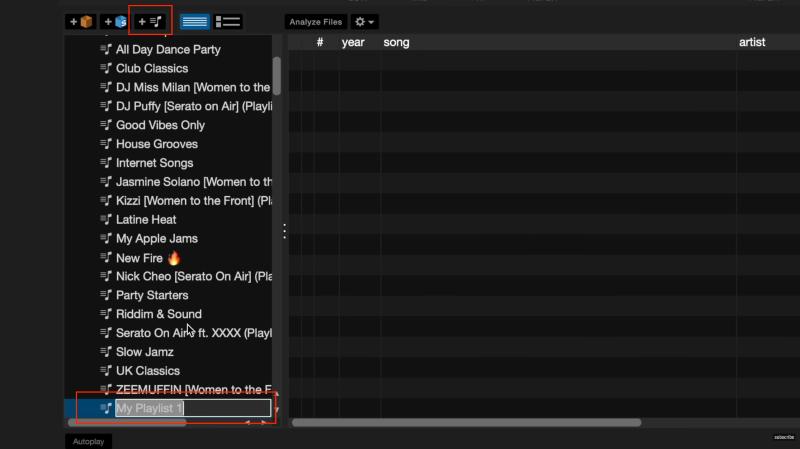
Task: Open the gear settings dropdown
Action: coord(364,22)
